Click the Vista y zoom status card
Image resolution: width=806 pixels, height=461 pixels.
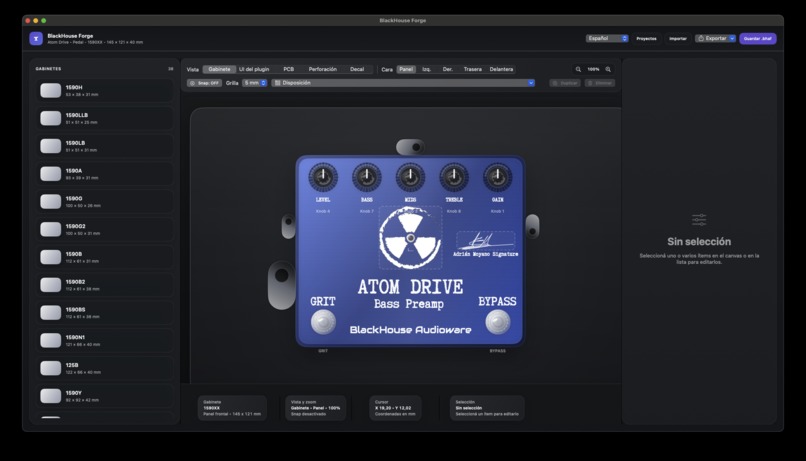pyautogui.click(x=316, y=408)
